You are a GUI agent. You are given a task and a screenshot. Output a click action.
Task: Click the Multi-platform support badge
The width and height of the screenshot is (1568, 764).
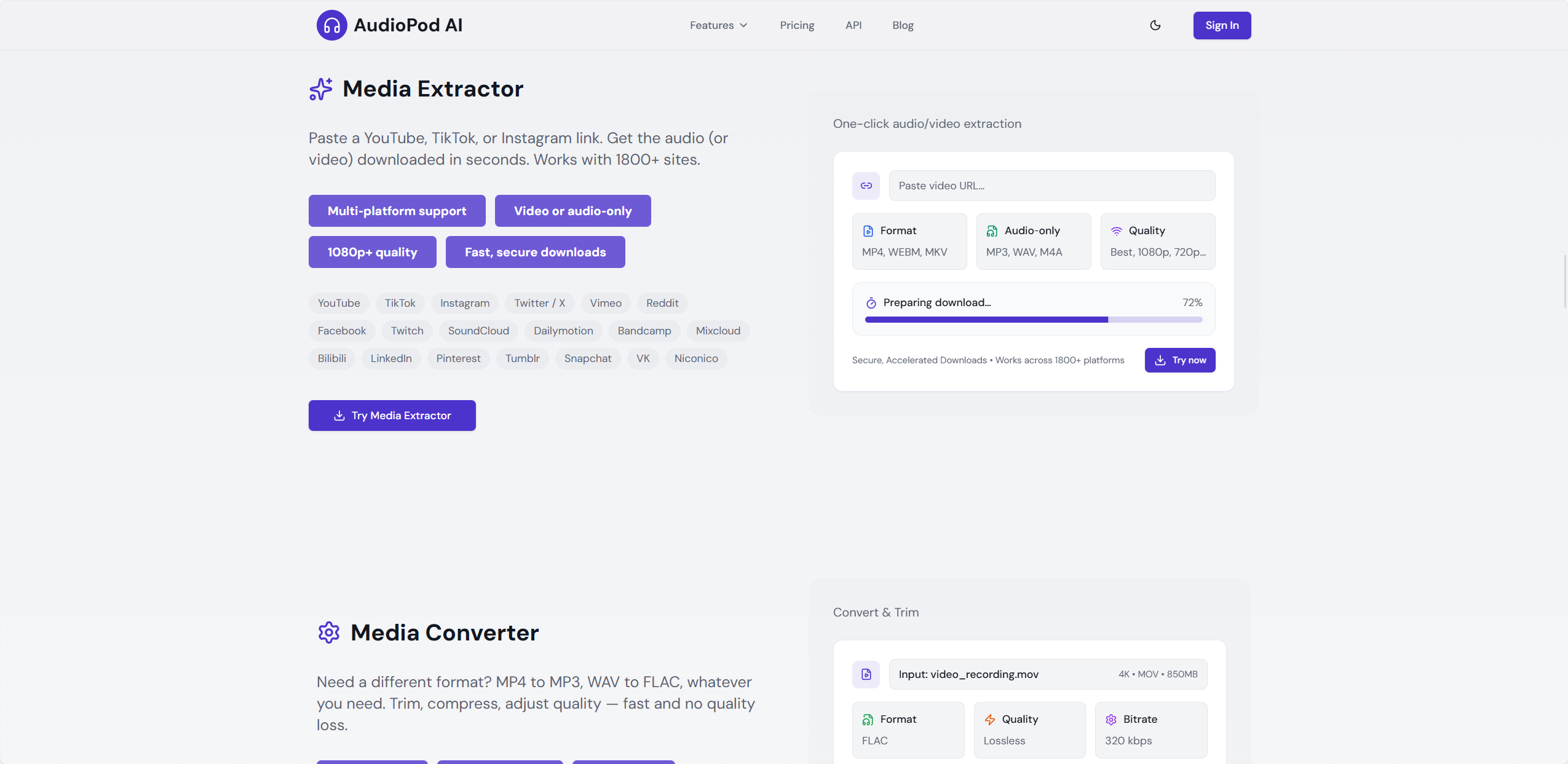(397, 211)
